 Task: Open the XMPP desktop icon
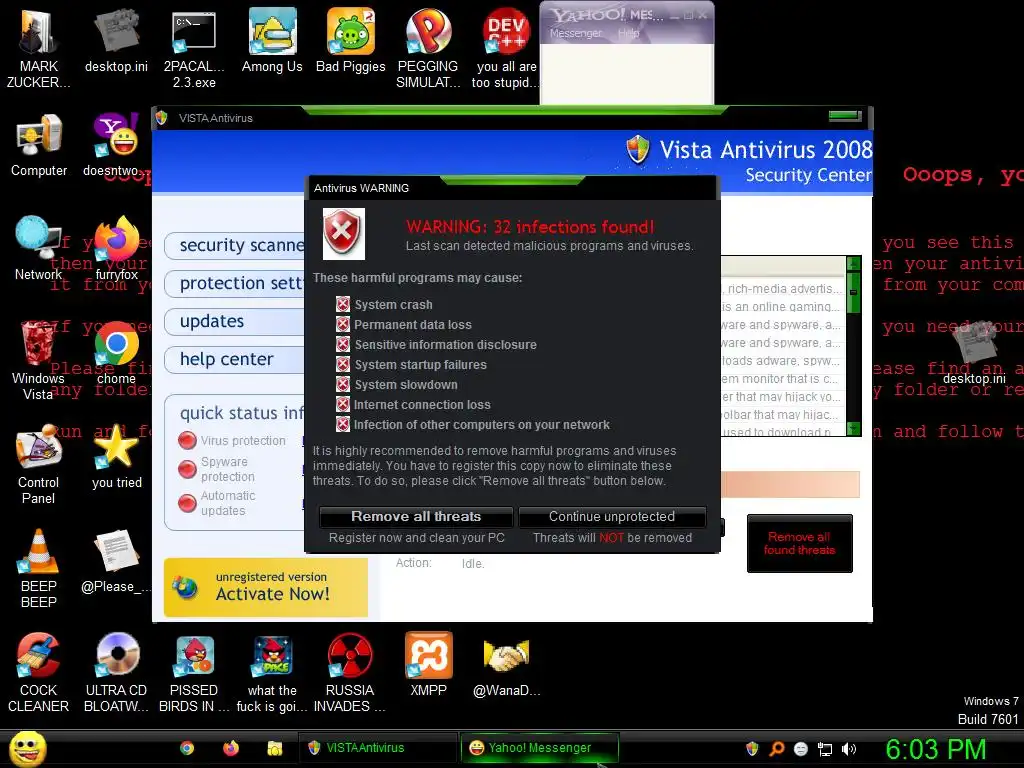click(428, 665)
